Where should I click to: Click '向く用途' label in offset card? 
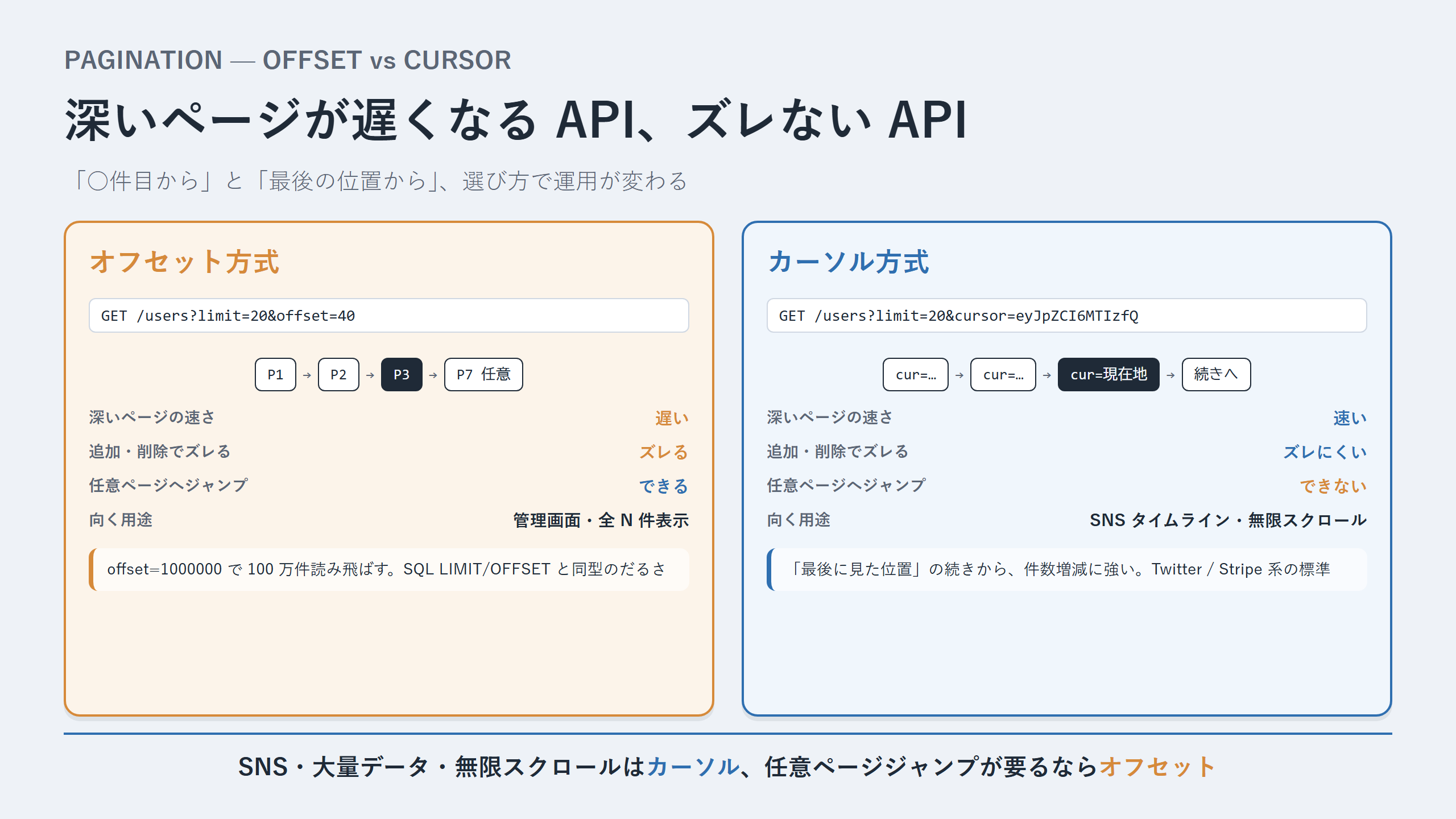[x=121, y=520]
